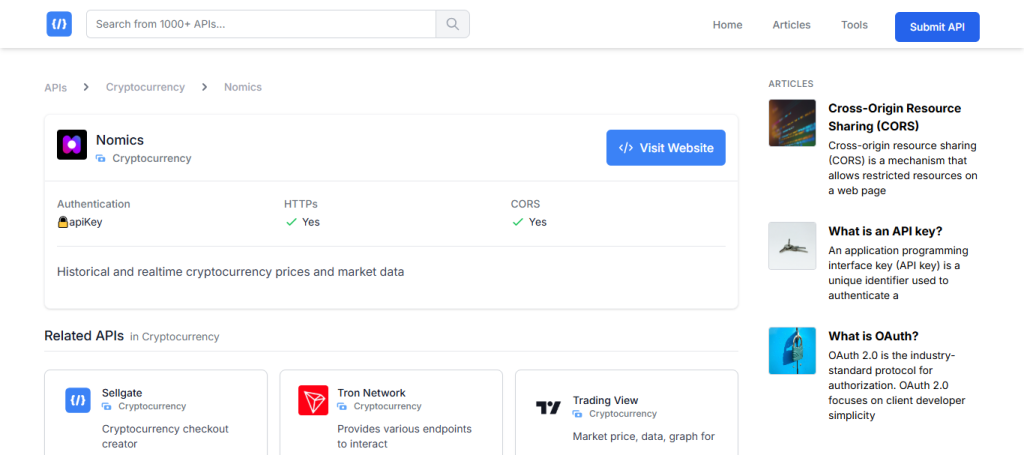Screen dimensions: 1024x455
Task: Click Cryptocurrency label under Sellgate
Action: (x=152, y=406)
